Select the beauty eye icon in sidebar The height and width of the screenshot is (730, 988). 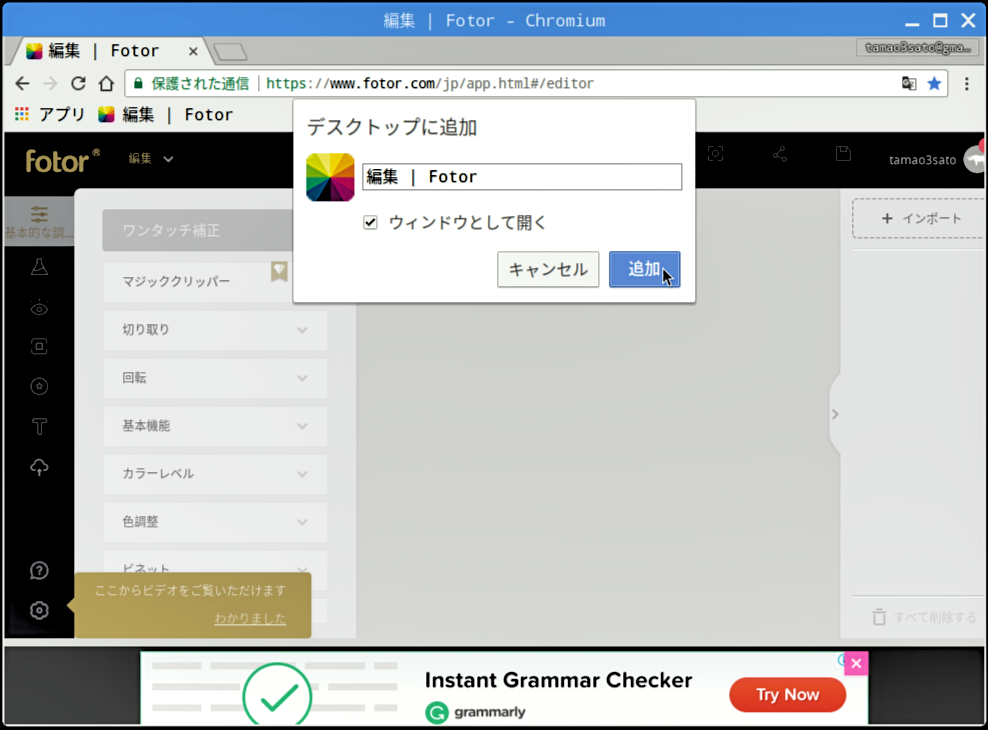[x=39, y=308]
